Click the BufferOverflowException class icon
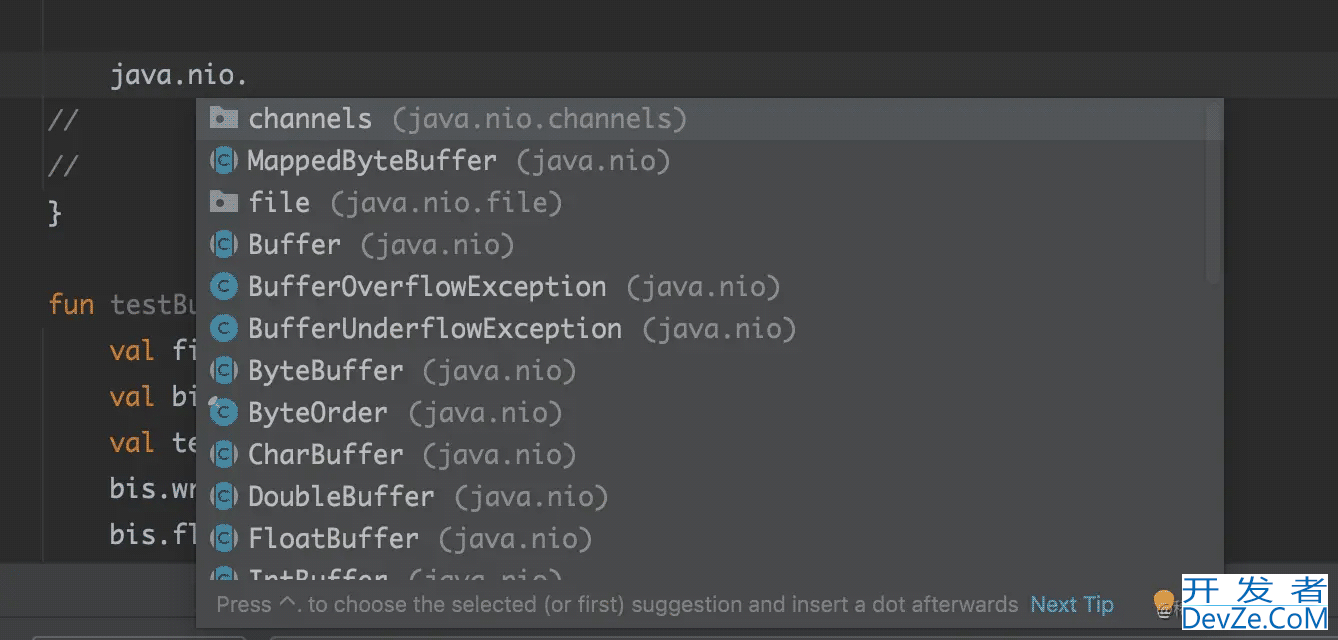 coord(224,286)
